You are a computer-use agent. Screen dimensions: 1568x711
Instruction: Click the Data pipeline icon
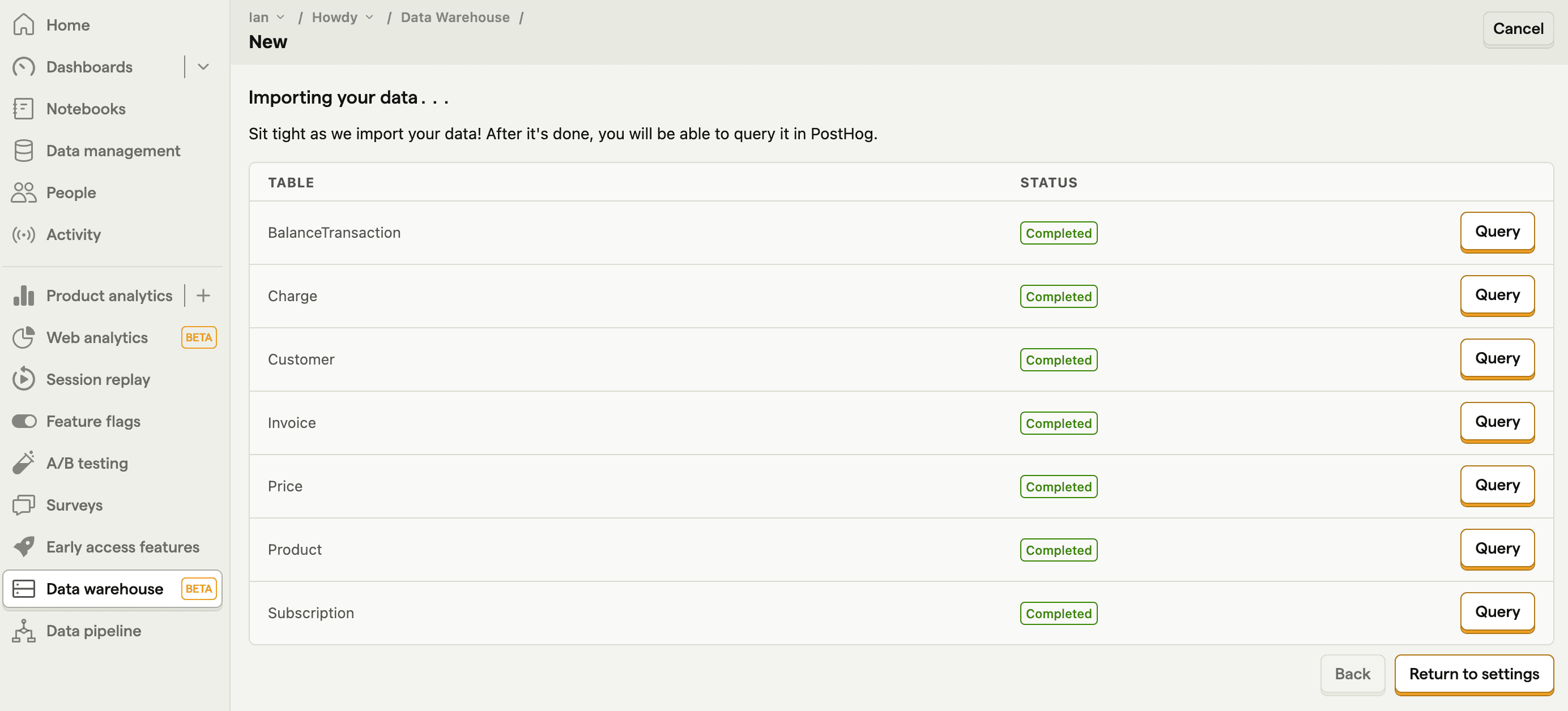pos(24,630)
